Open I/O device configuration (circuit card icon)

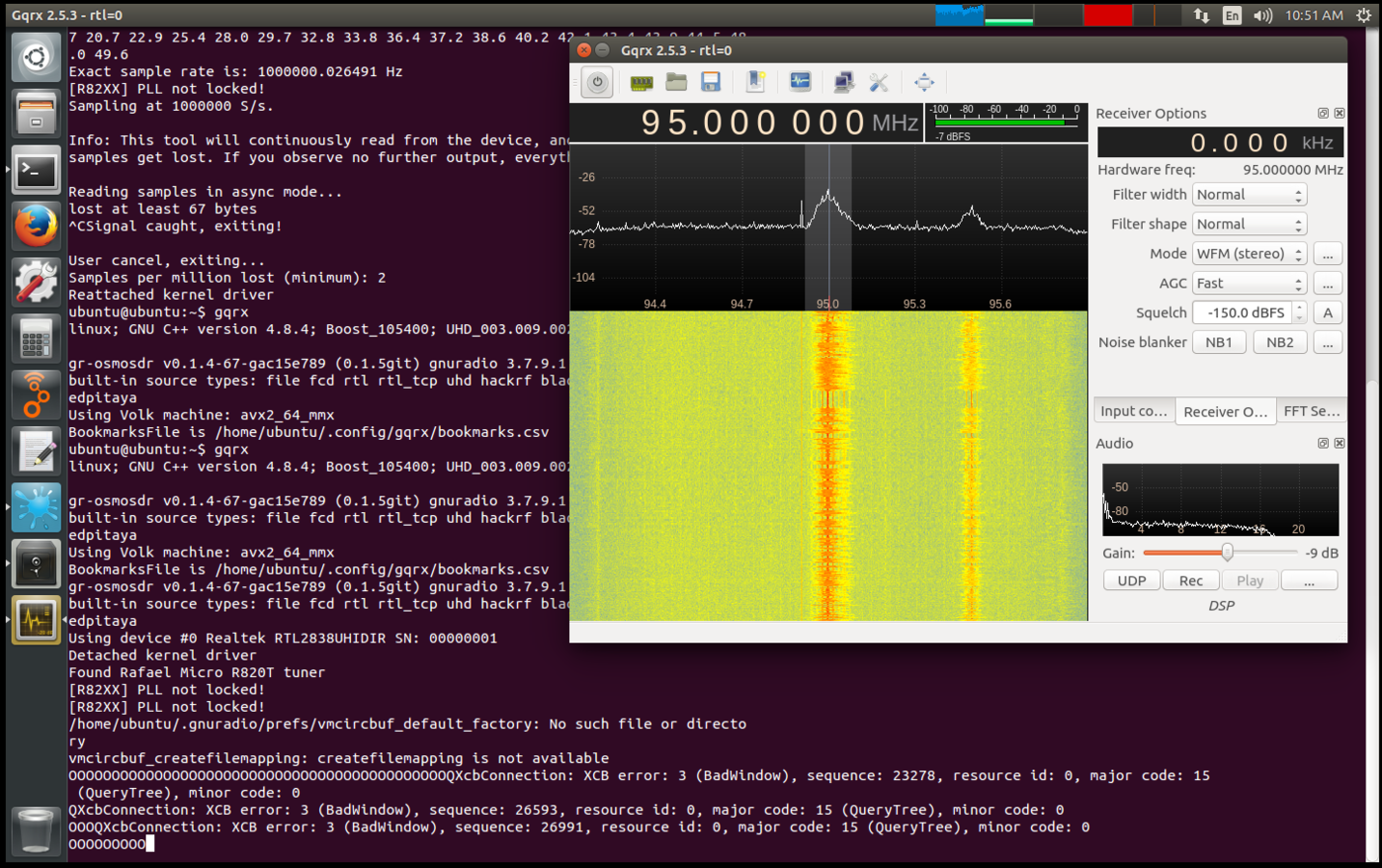(641, 83)
